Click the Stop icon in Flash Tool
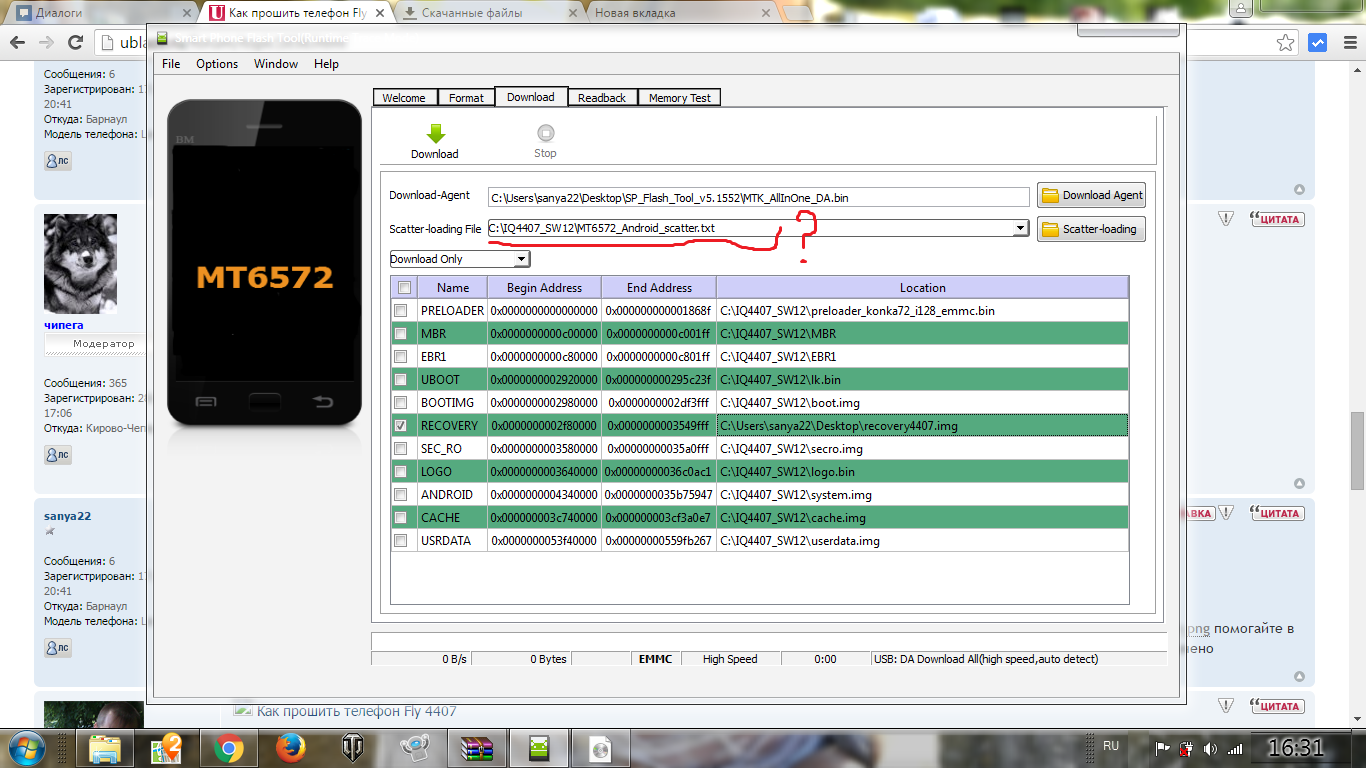 pyautogui.click(x=545, y=133)
